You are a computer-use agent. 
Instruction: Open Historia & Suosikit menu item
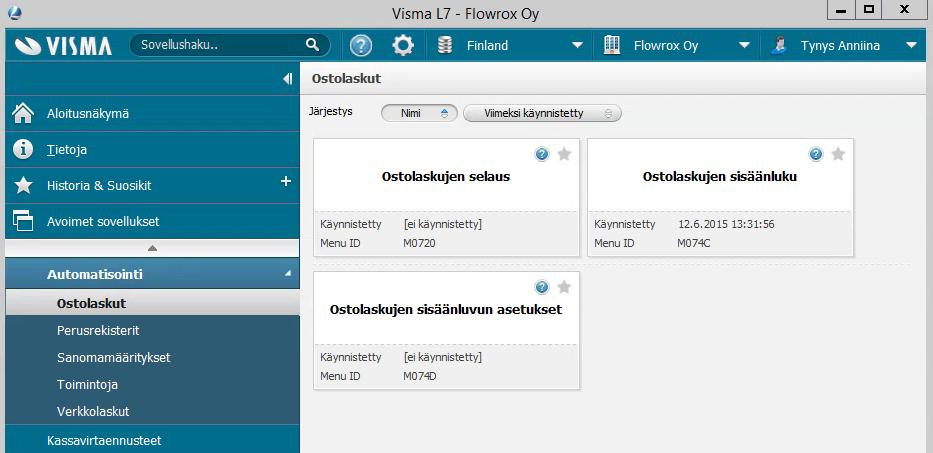(152, 185)
